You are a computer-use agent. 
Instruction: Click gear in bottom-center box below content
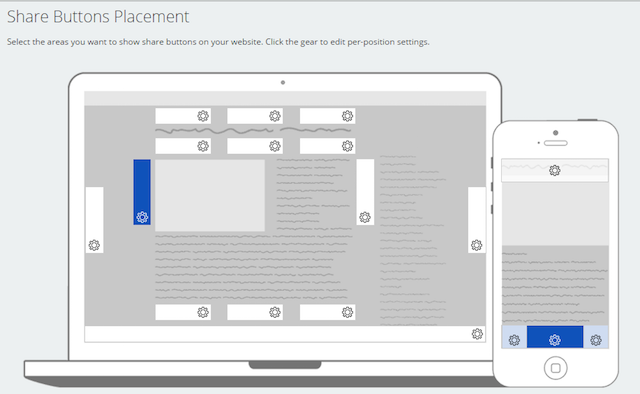click(x=275, y=312)
